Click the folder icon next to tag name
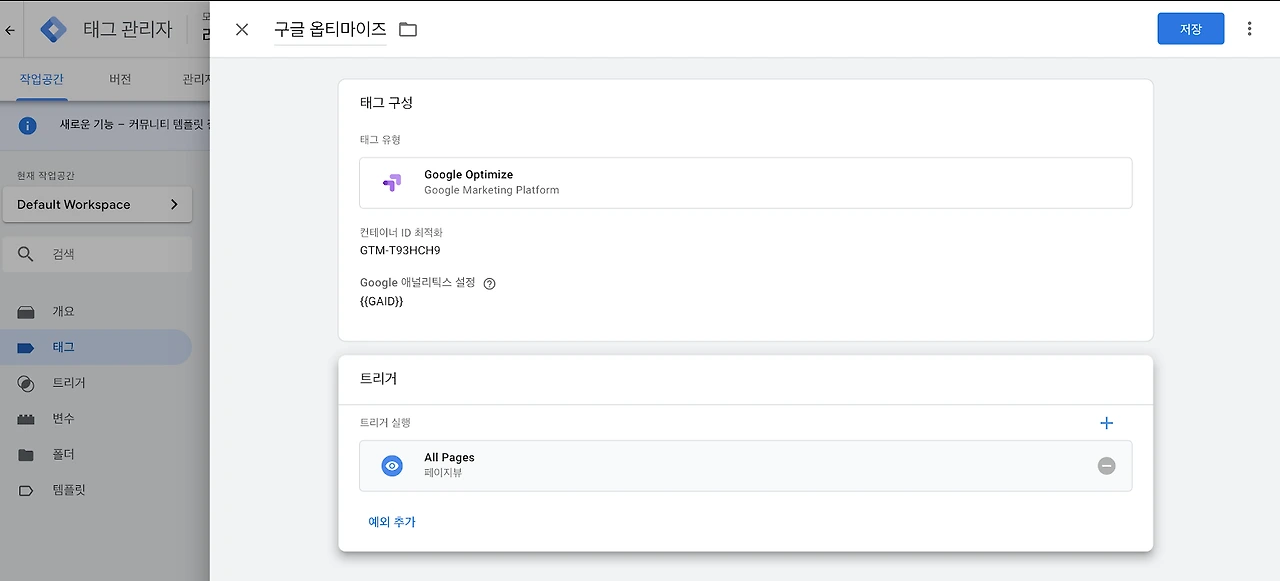The width and height of the screenshot is (1280, 581). click(x=408, y=30)
